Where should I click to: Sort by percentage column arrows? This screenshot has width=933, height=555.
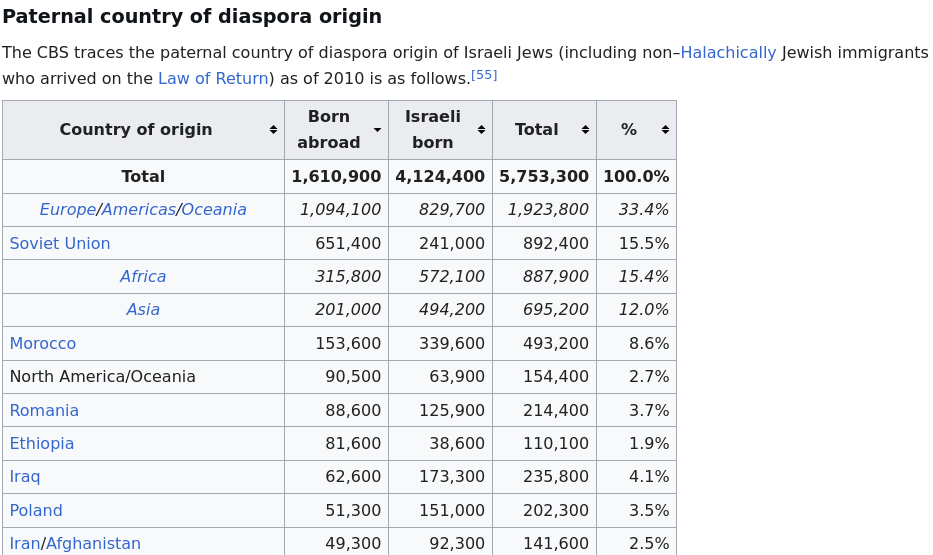pyautogui.click(x=665, y=130)
